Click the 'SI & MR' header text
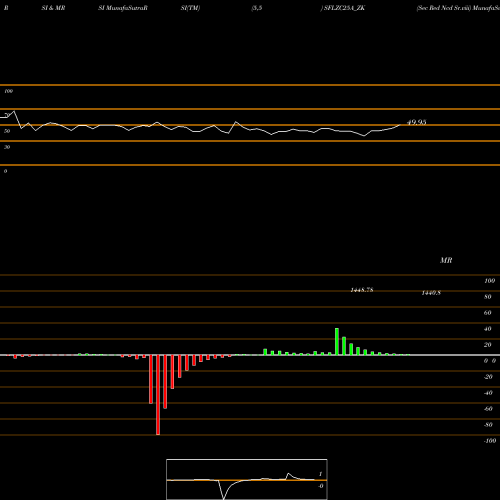The width and height of the screenshot is (500, 500). [x=53, y=8]
